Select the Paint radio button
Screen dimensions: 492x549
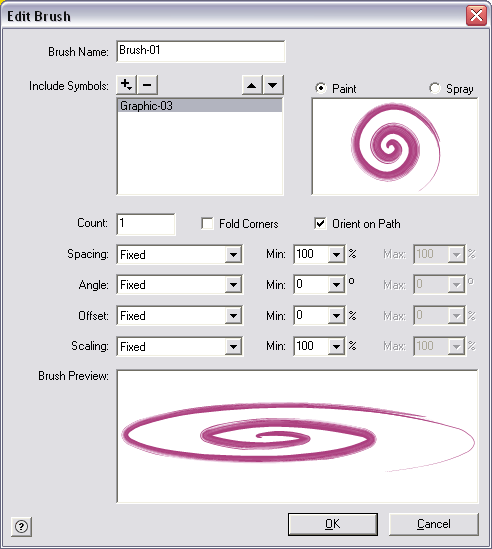(x=320, y=88)
